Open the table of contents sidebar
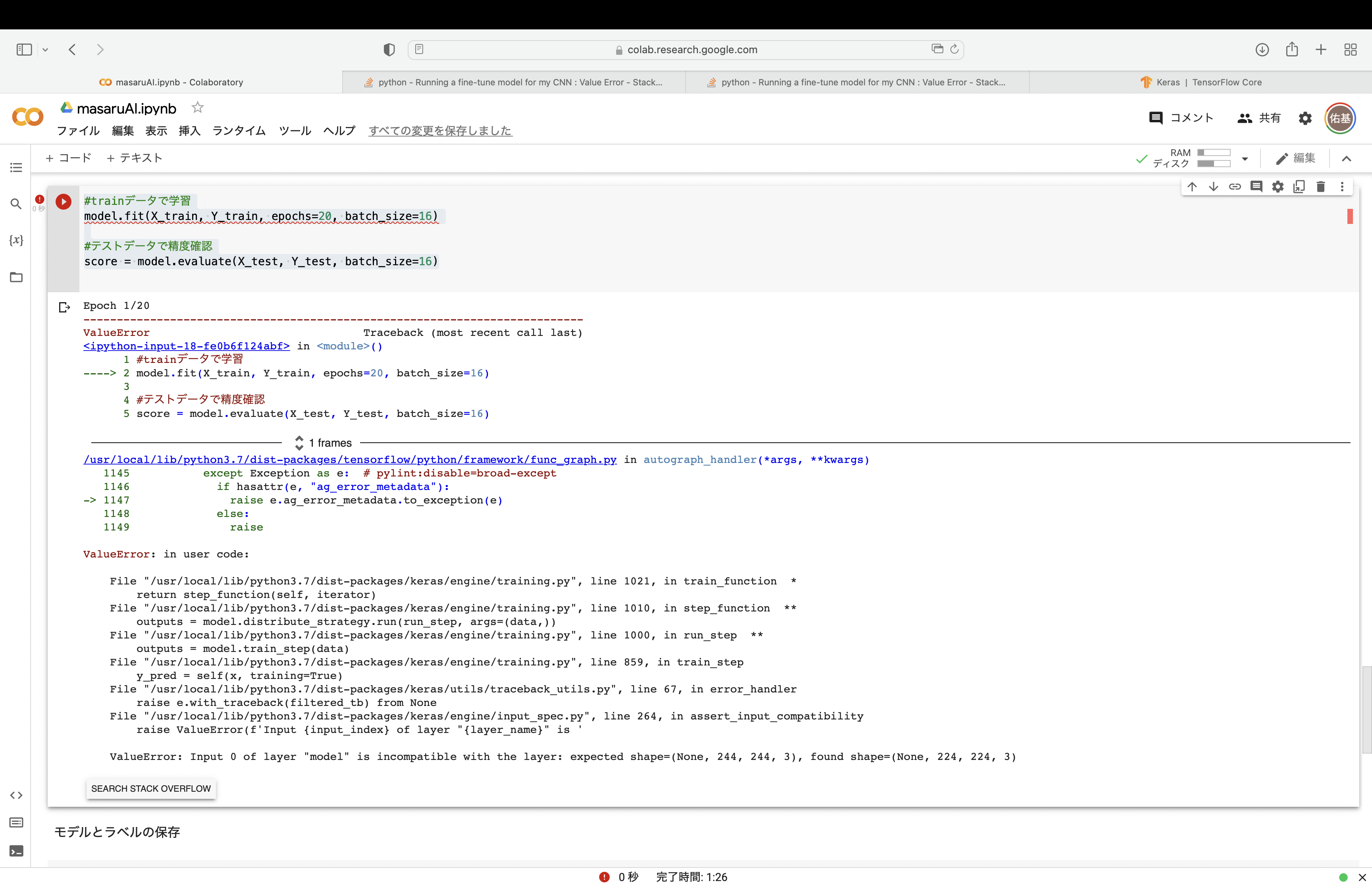The width and height of the screenshot is (1372, 887). click(x=16, y=168)
